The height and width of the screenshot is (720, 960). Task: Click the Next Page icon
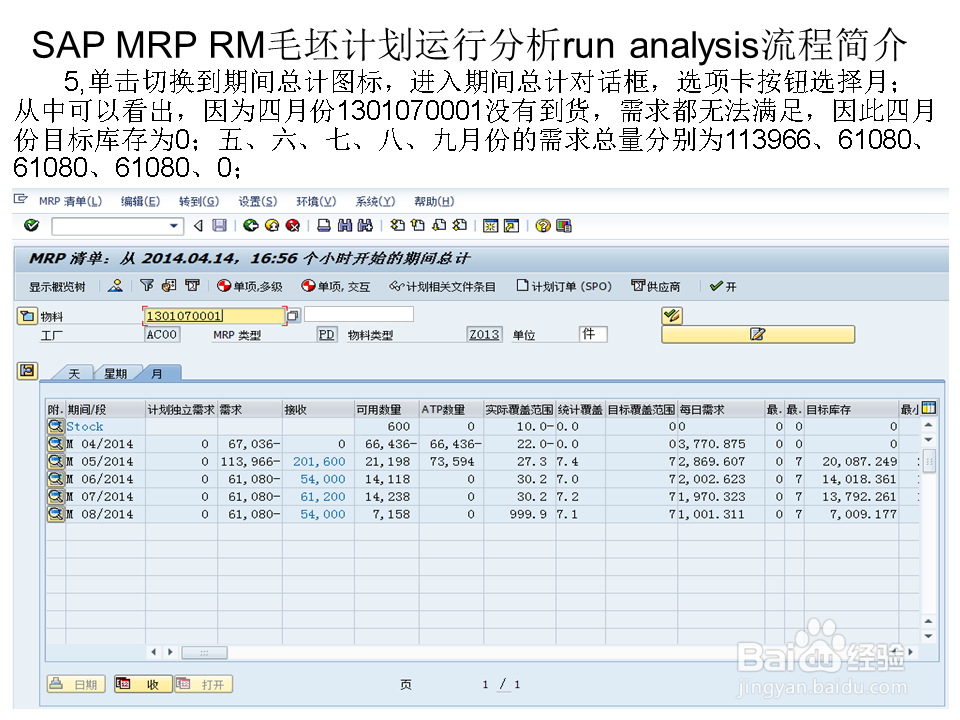tap(439, 226)
